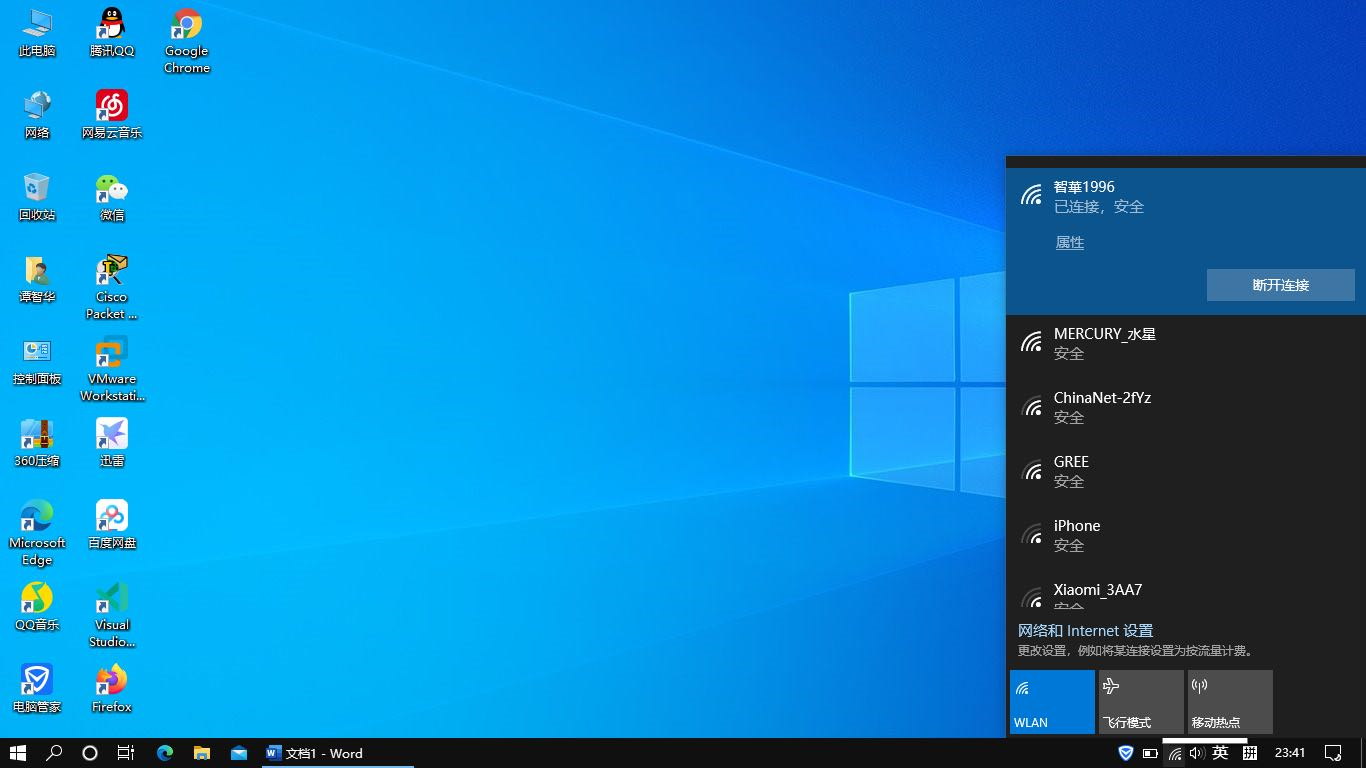Open Task View on taskbar
Image resolution: width=1366 pixels, height=768 pixels.
pyautogui.click(x=126, y=753)
